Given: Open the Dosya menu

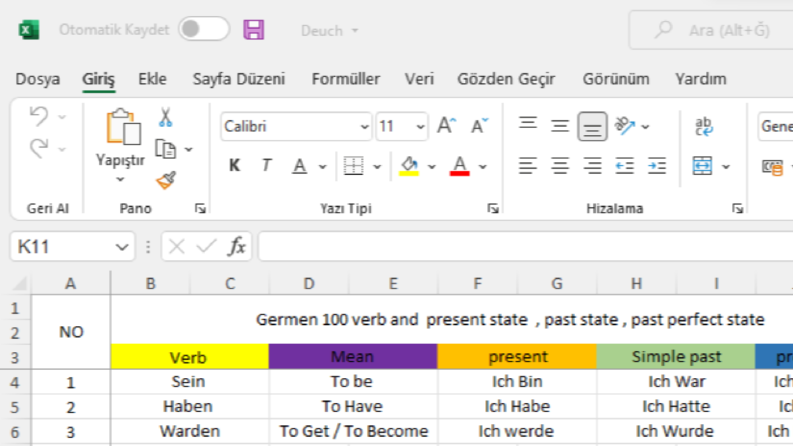Looking at the screenshot, I should 37,79.
